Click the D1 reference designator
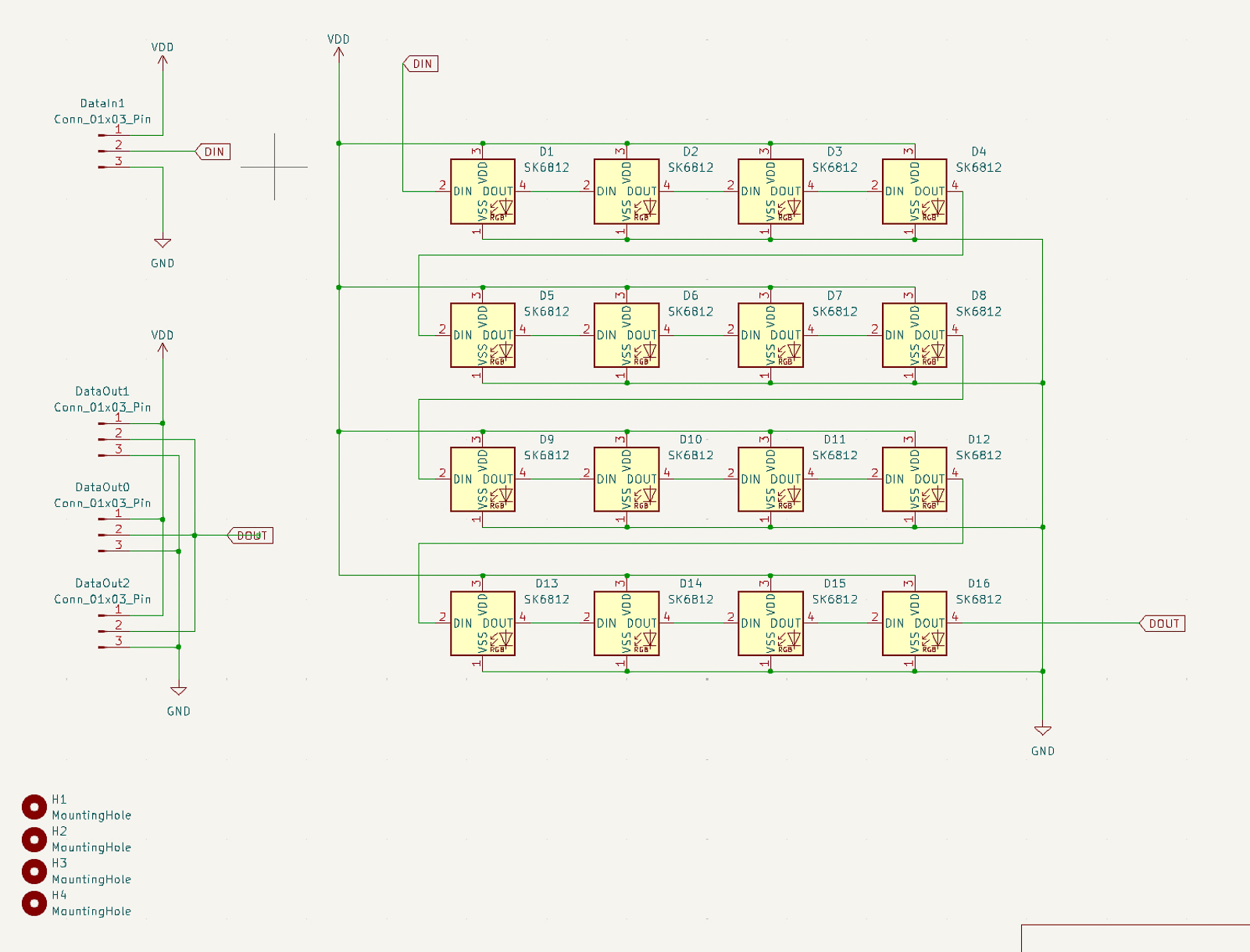1250x952 pixels. [x=547, y=152]
